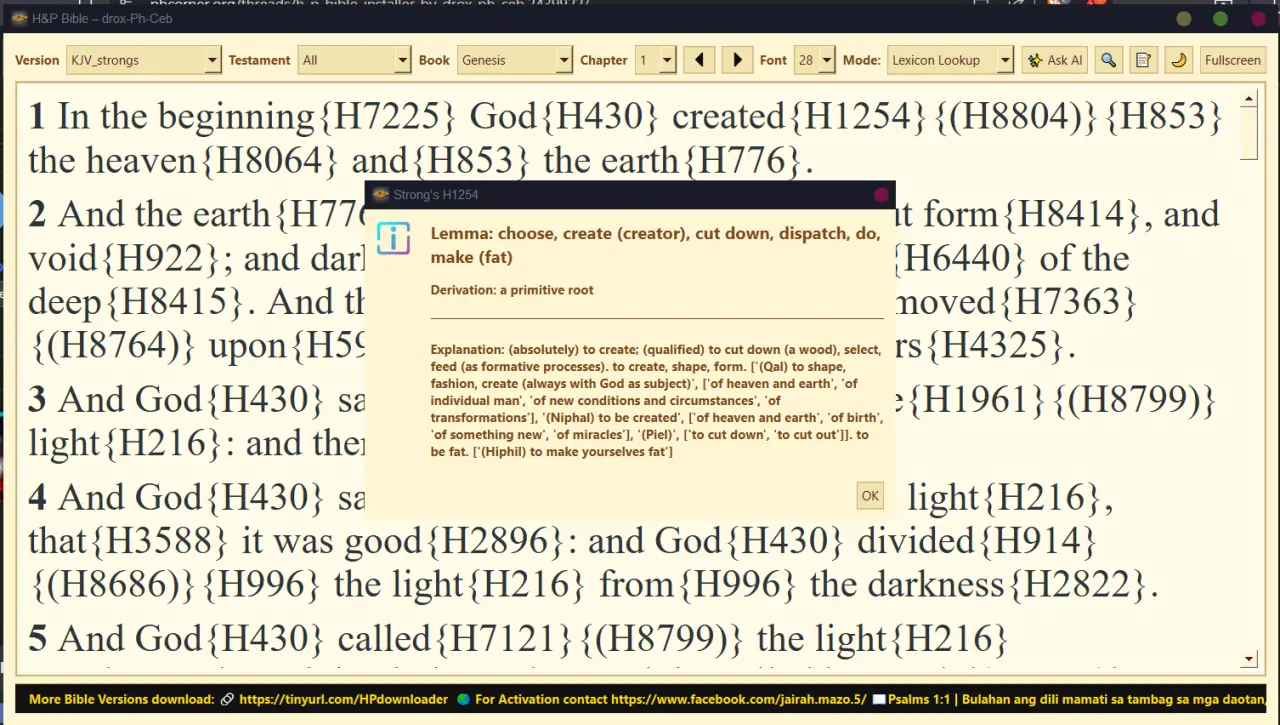Click Strong's number {H8414} after form
Image resolution: width=1280 pixels, height=725 pixels.
[x=1073, y=214]
